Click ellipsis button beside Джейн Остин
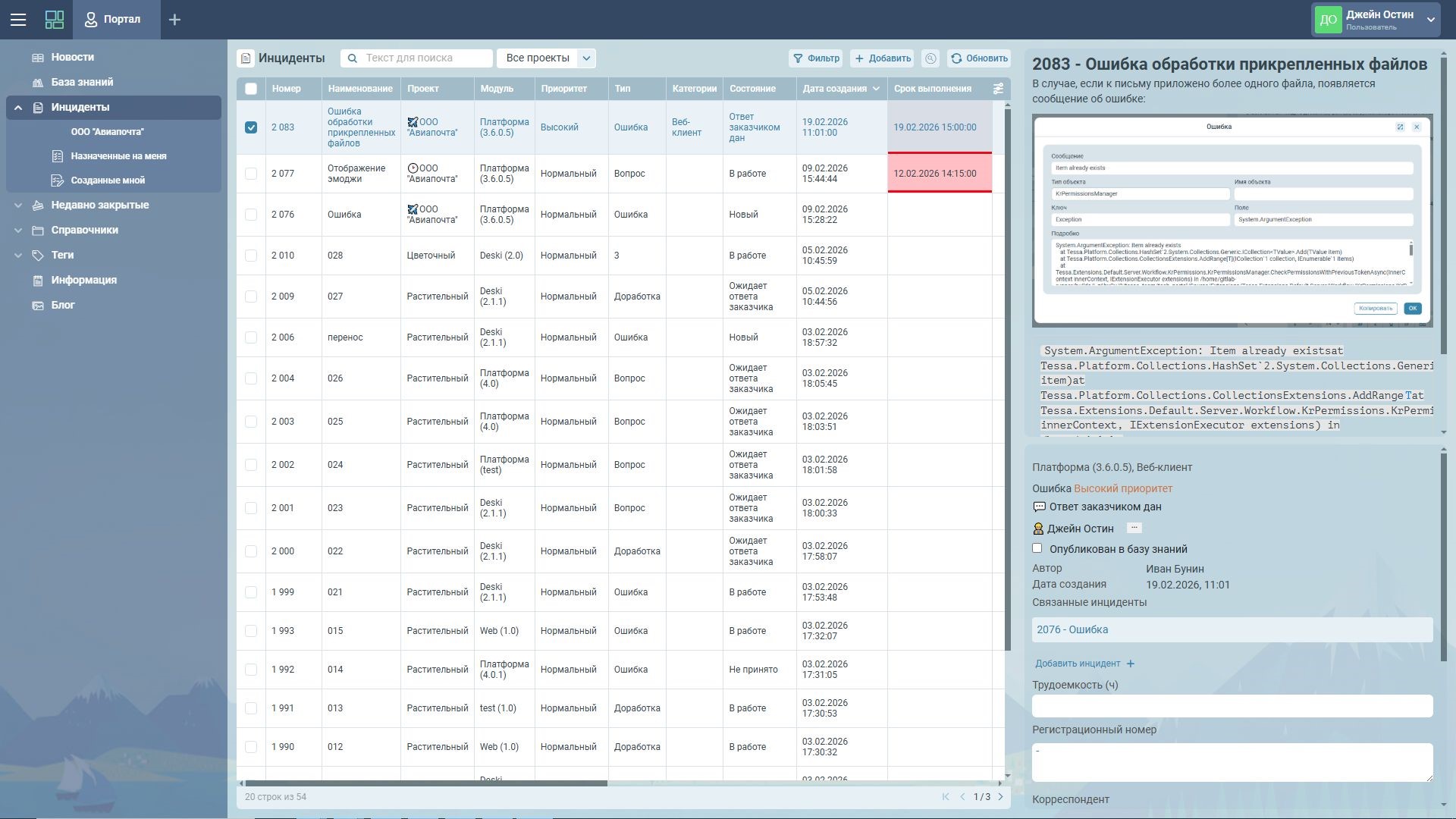 click(1134, 528)
